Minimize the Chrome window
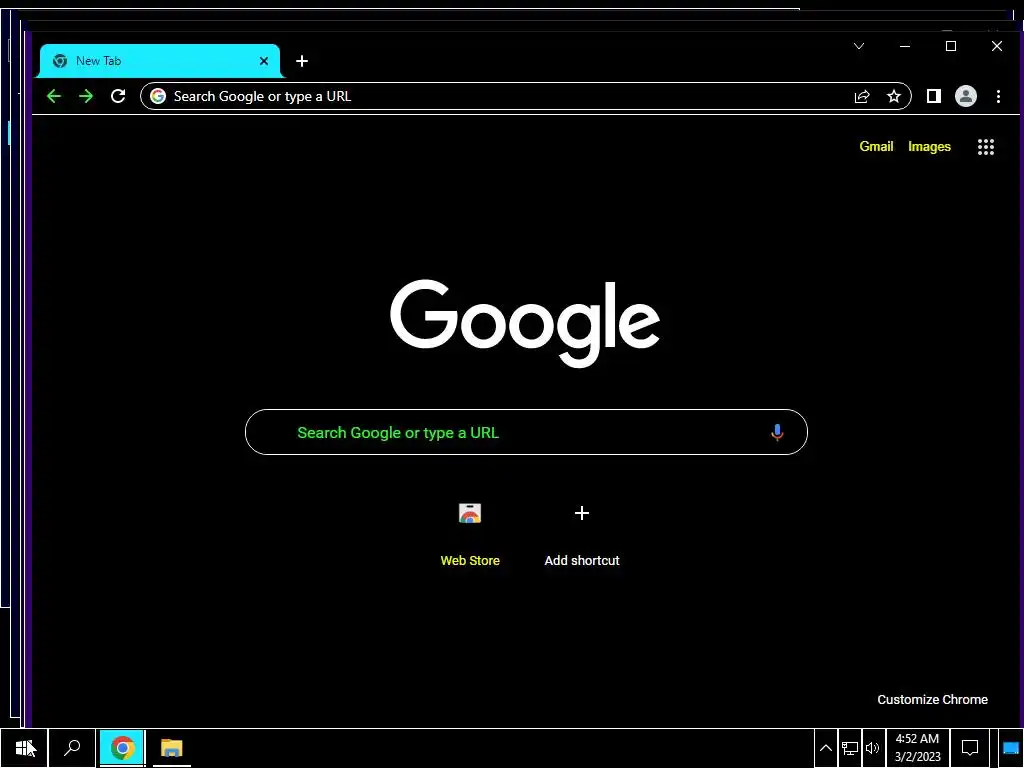Screen dimensions: 1024x768 pyautogui.click(x=905, y=46)
